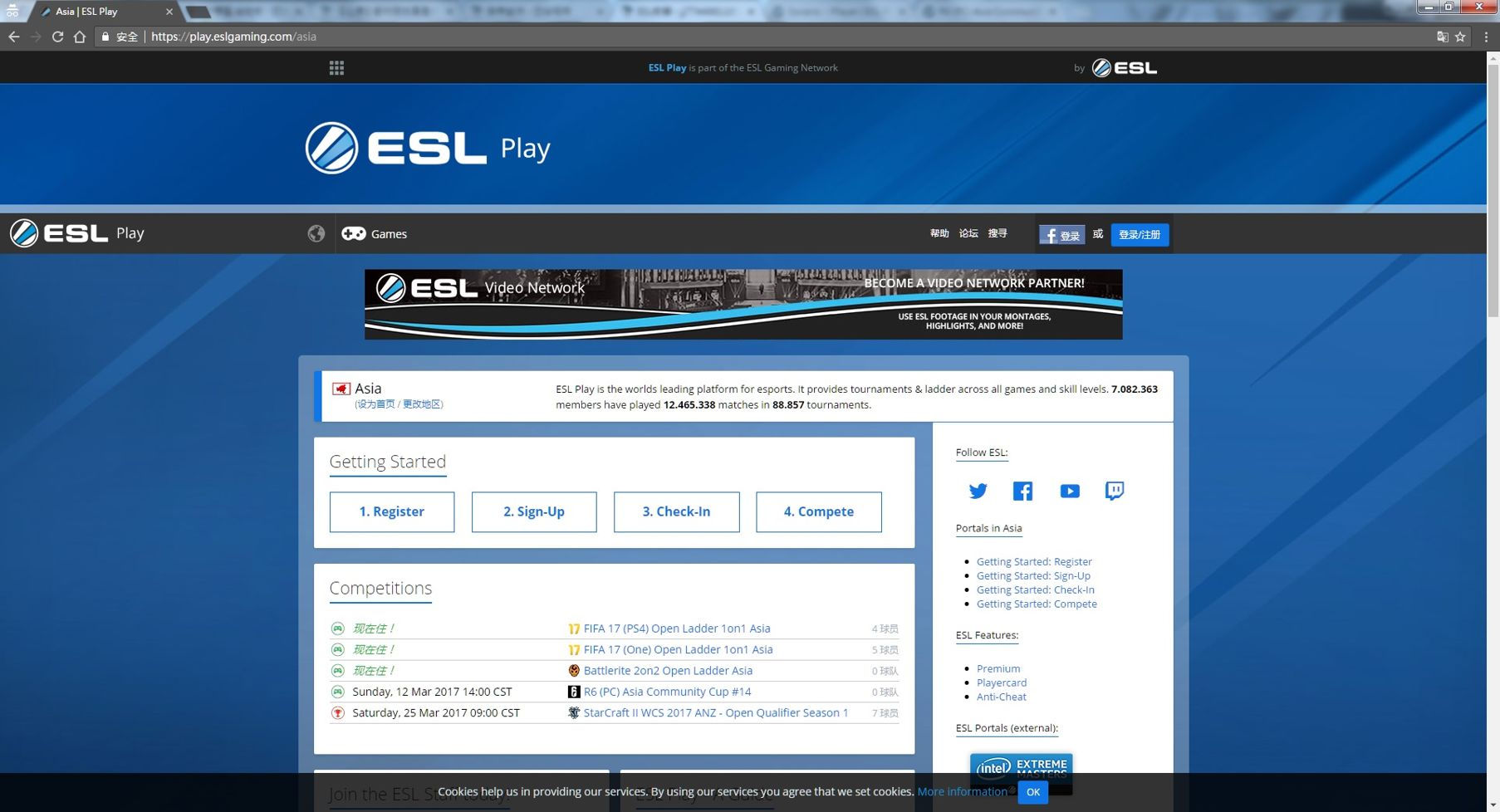Click the ESL Video Network banner ad

point(743,304)
